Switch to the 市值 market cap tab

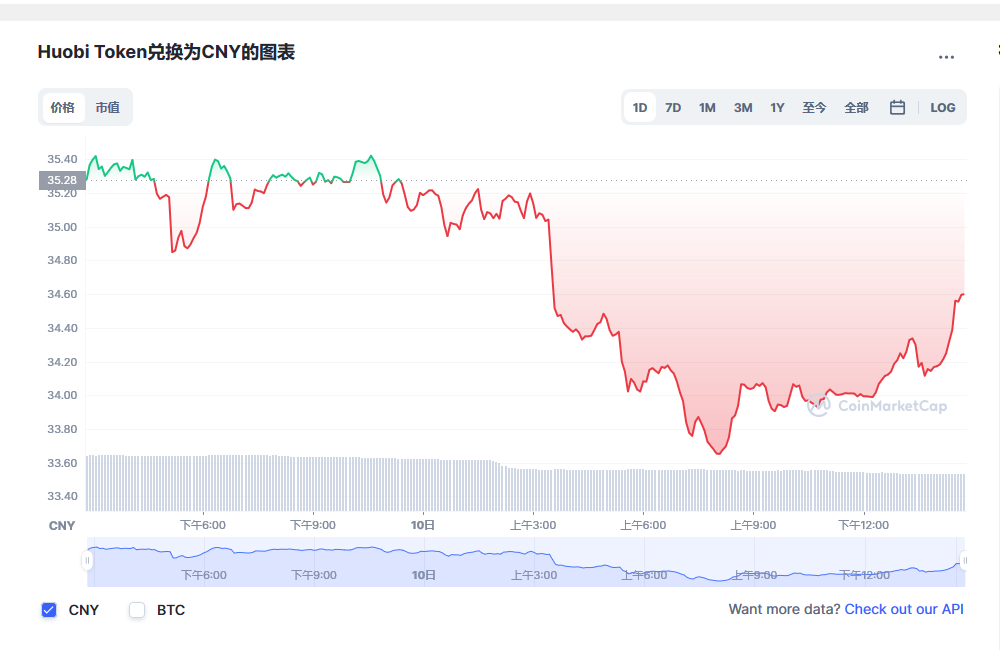pos(108,107)
